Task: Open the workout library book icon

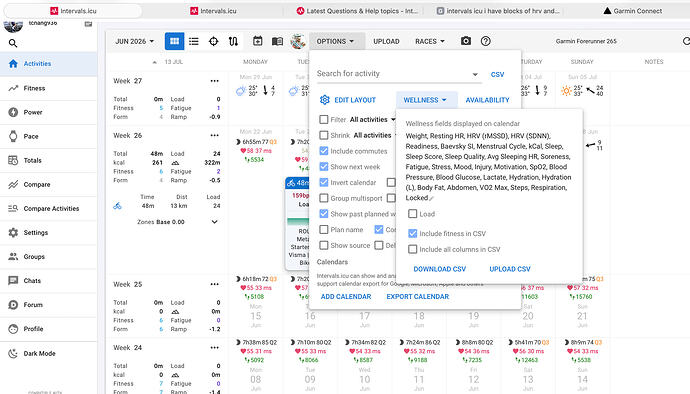Action: (x=277, y=41)
